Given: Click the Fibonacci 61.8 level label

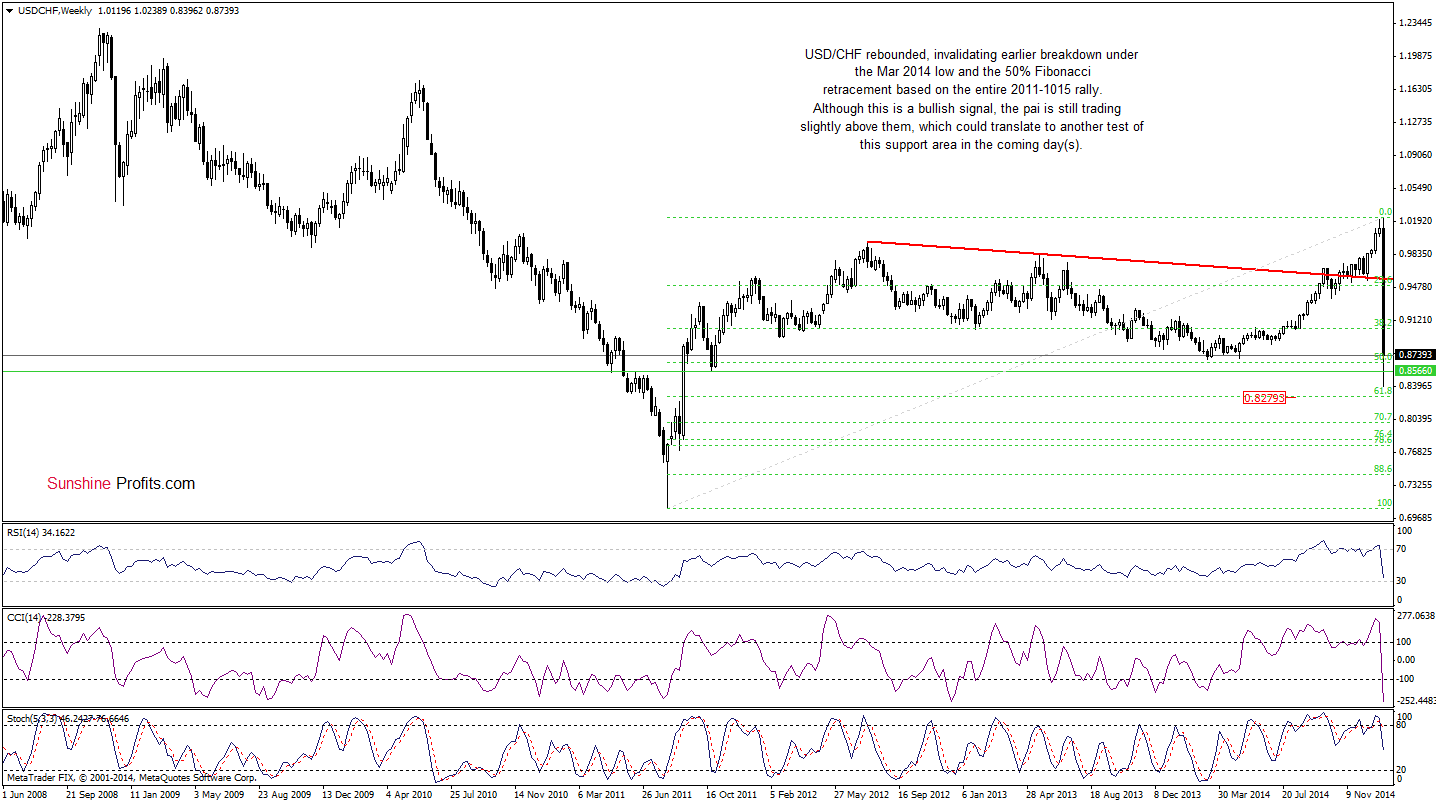Looking at the screenshot, I should (x=1384, y=391).
